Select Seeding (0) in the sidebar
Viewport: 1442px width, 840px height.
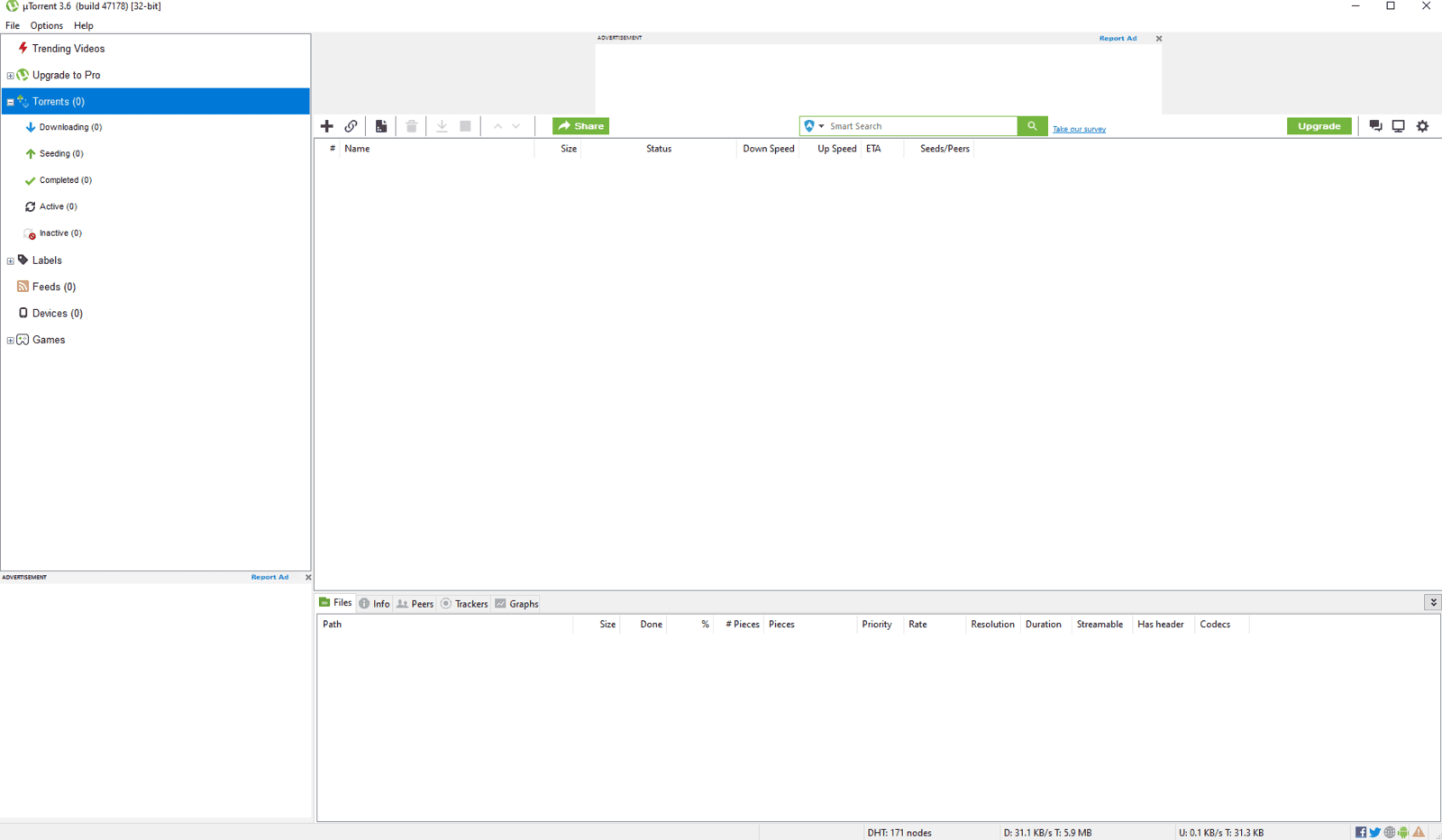61,154
